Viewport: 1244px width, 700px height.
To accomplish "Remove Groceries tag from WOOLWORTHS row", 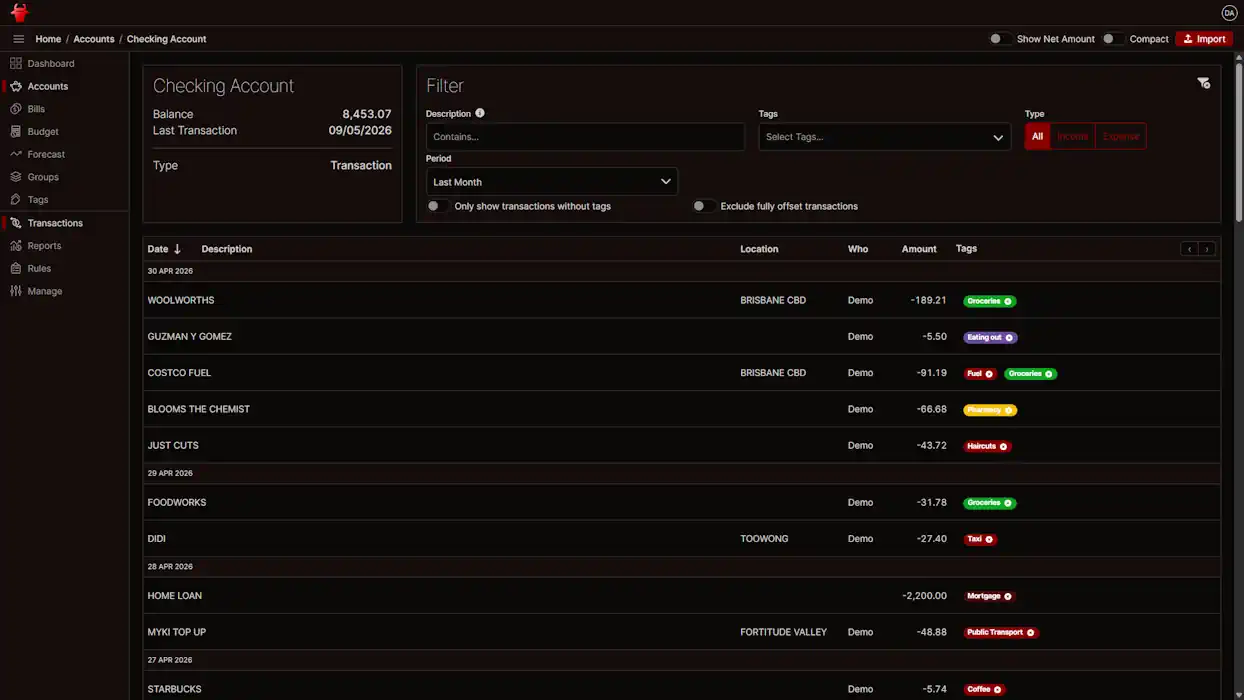I will 1008,301.
